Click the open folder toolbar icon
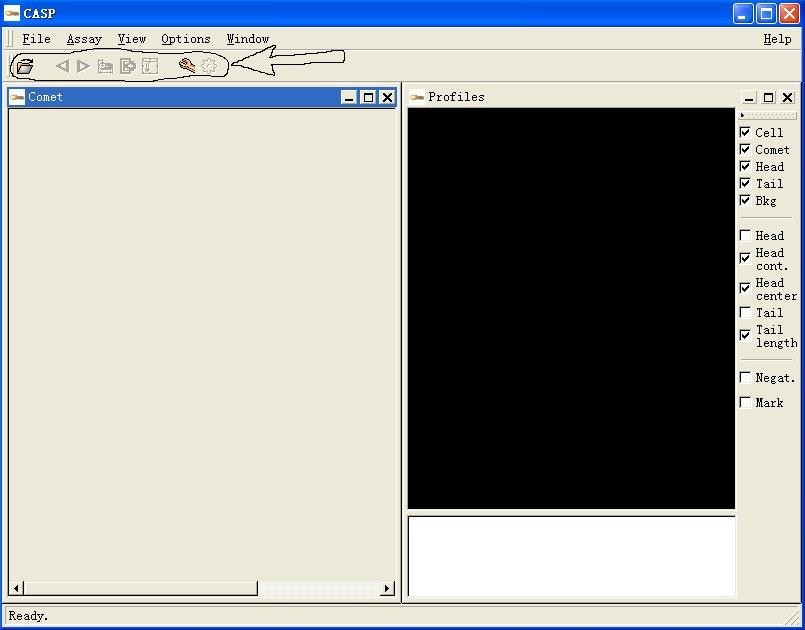The width and height of the screenshot is (805, 630). (25, 66)
